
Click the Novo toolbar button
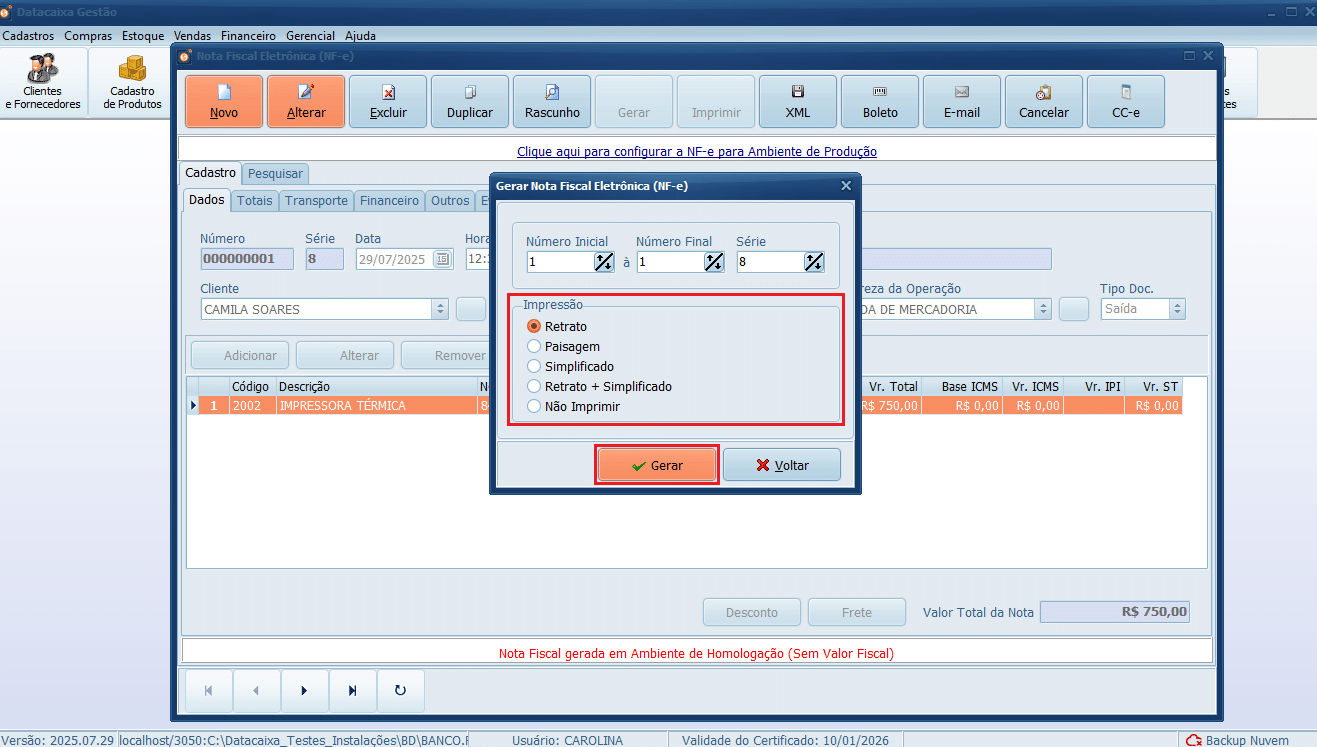[x=224, y=102]
